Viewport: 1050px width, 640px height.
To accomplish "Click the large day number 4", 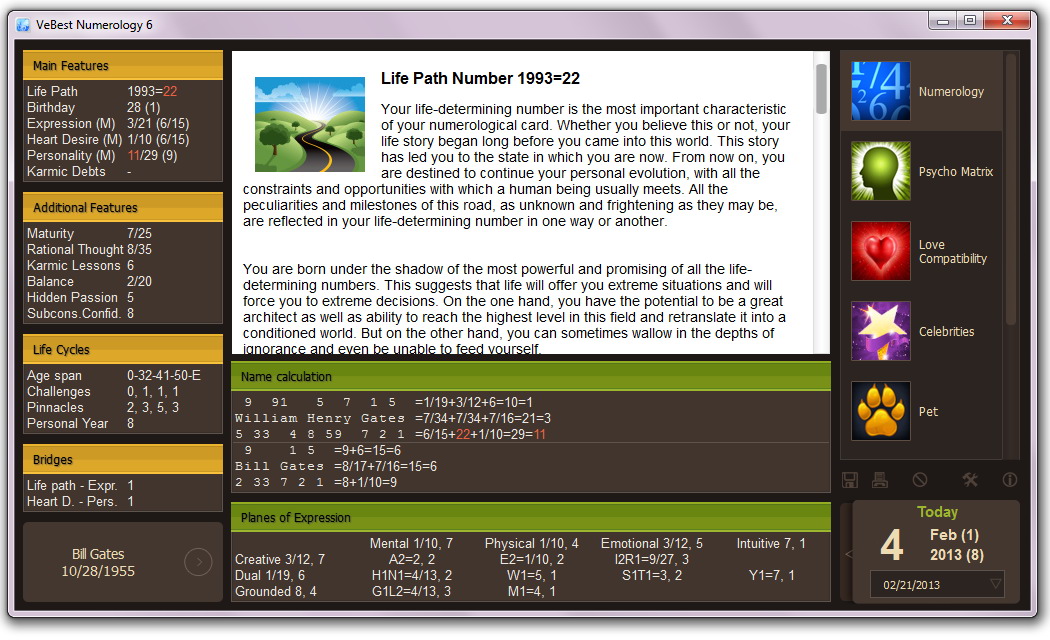I will (x=891, y=544).
